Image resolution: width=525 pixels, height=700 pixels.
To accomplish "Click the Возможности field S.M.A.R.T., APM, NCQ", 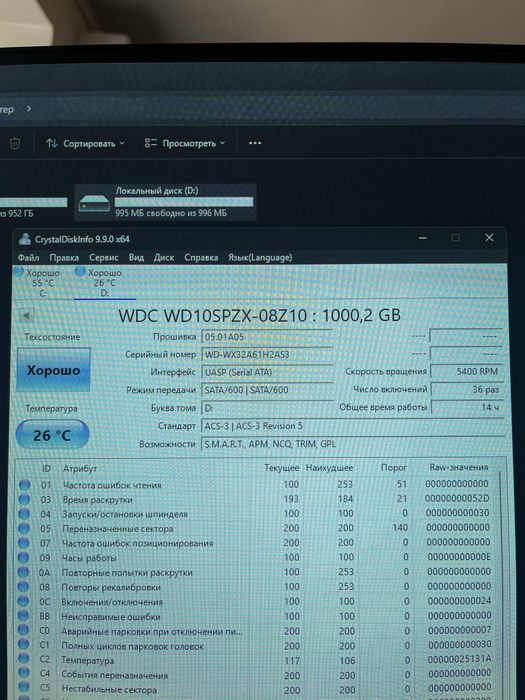I will pos(353,444).
